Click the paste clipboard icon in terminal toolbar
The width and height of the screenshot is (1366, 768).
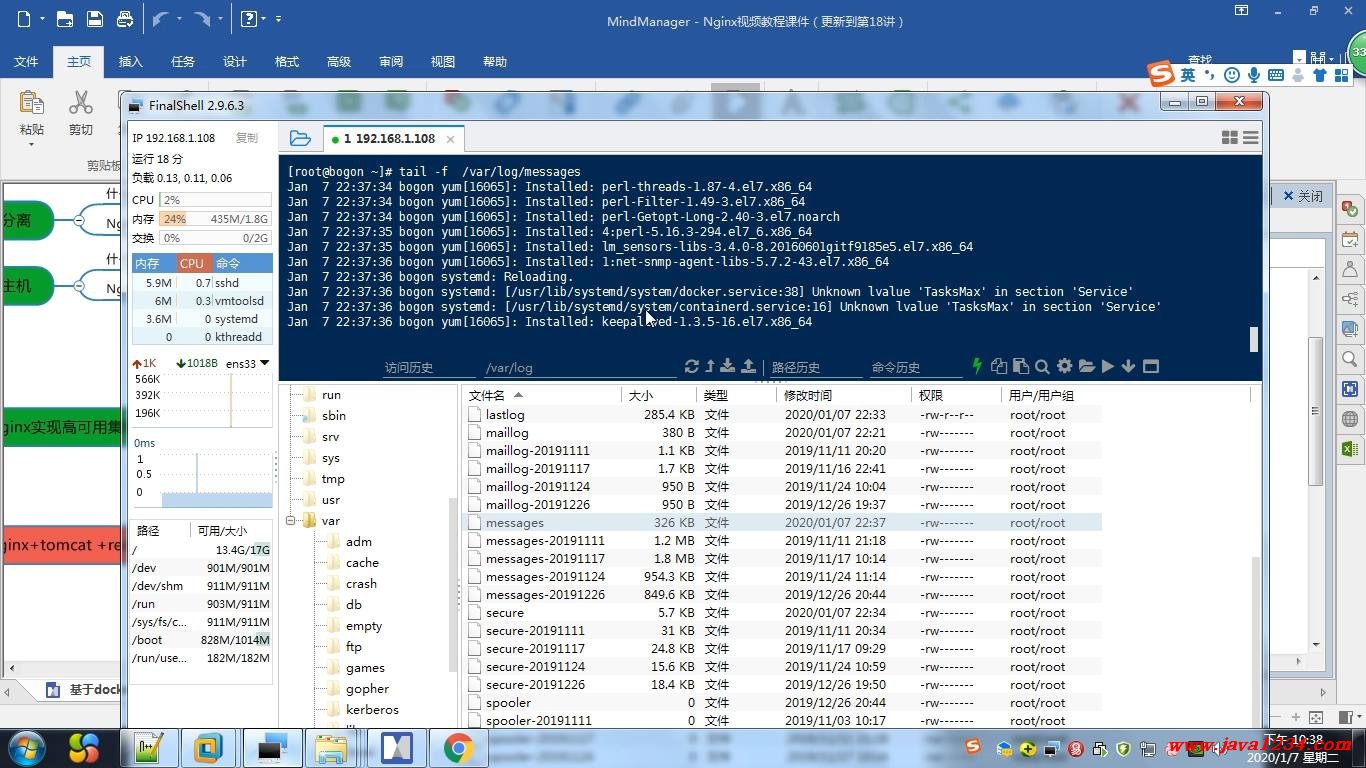(x=1020, y=366)
